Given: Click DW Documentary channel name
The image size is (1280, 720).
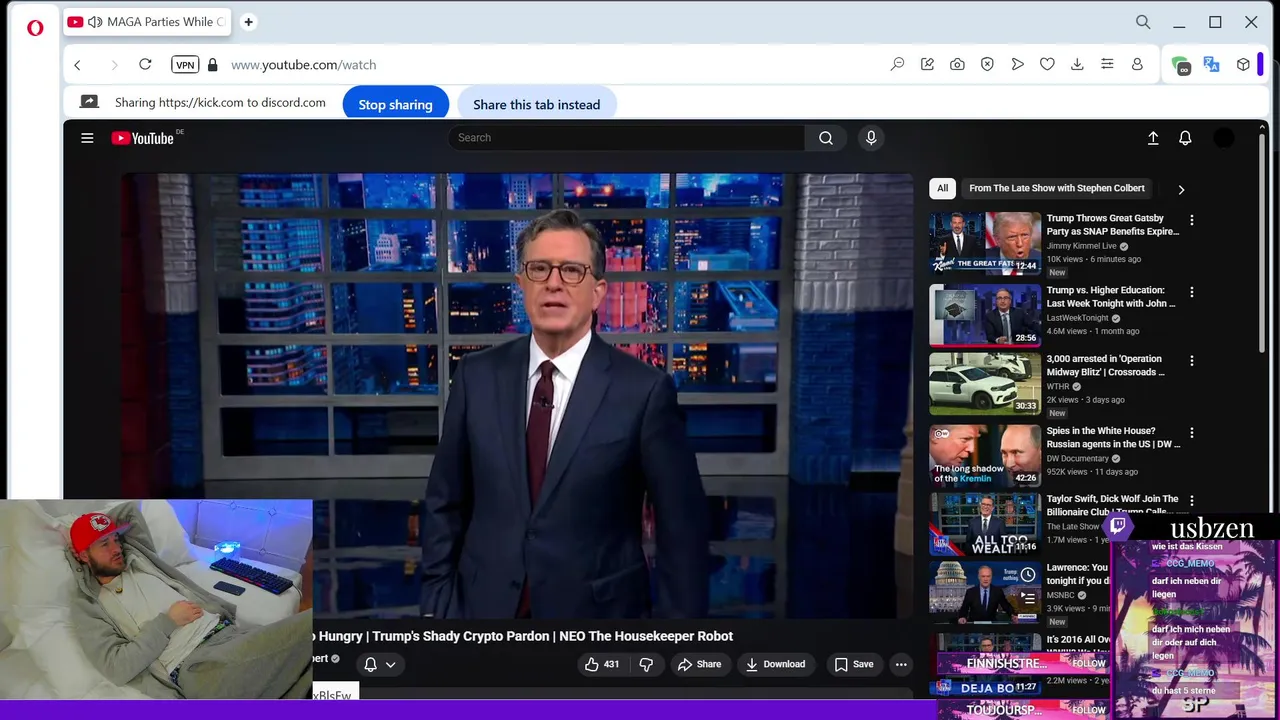Looking at the screenshot, I should (1078, 458).
